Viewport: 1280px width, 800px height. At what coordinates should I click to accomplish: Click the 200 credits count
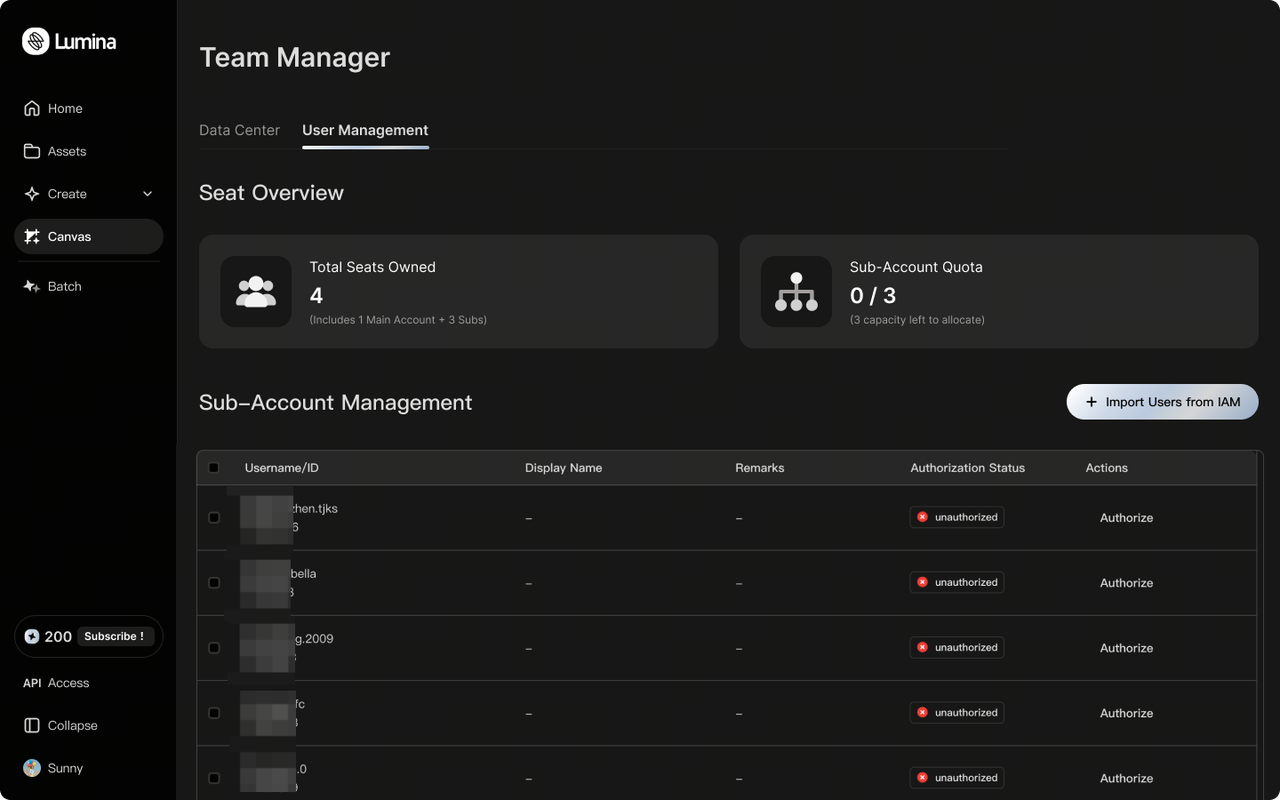click(58, 636)
